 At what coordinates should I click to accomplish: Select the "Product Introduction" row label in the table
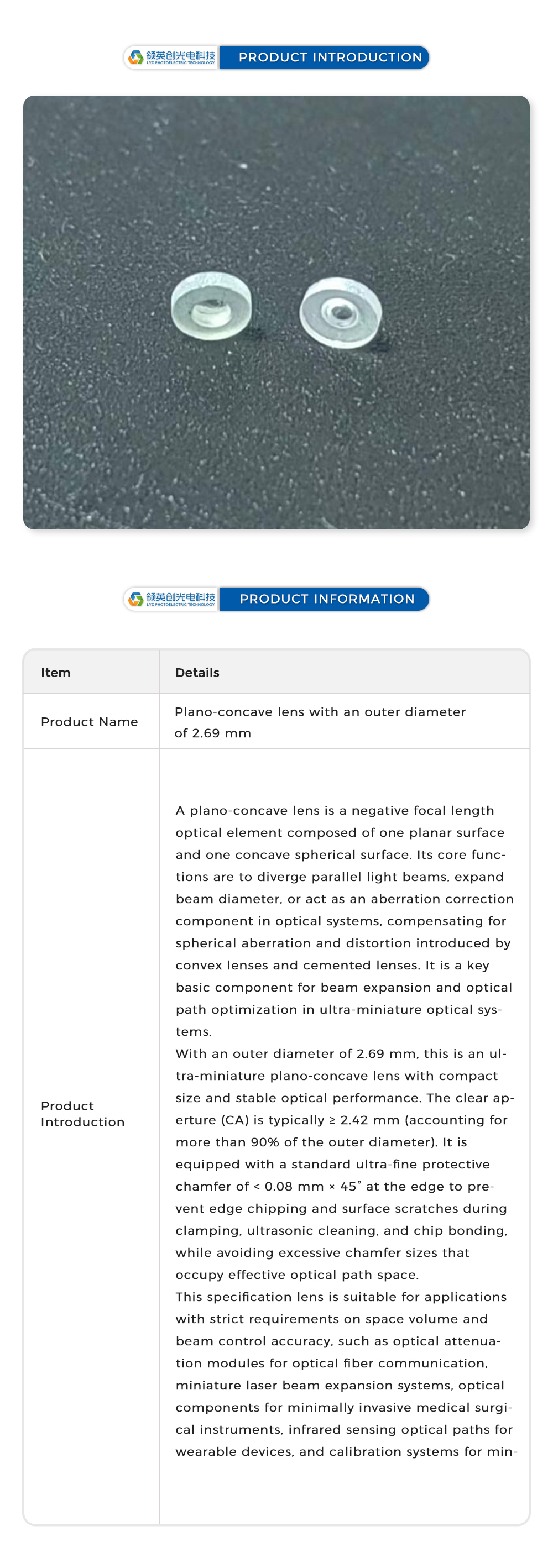82,1114
